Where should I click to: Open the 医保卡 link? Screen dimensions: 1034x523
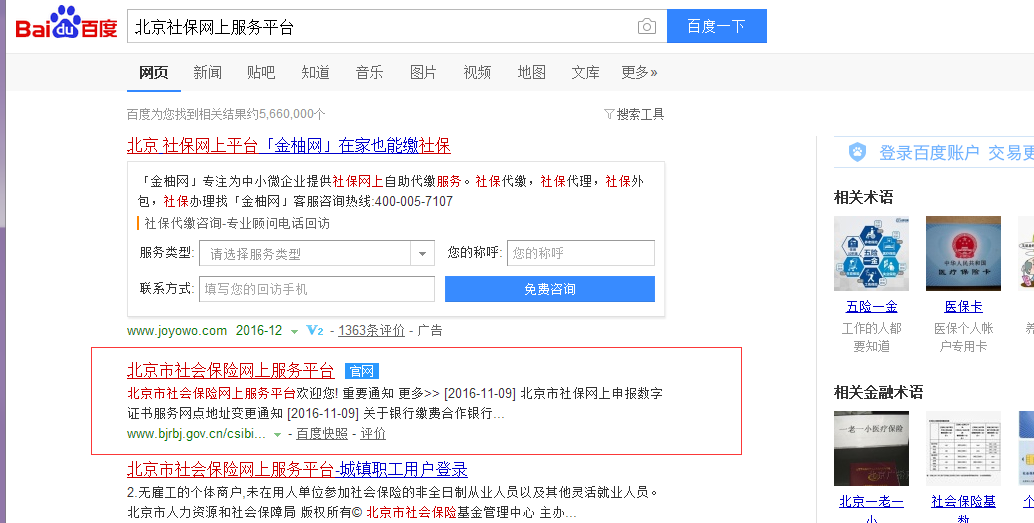pyautogui.click(x=963, y=307)
